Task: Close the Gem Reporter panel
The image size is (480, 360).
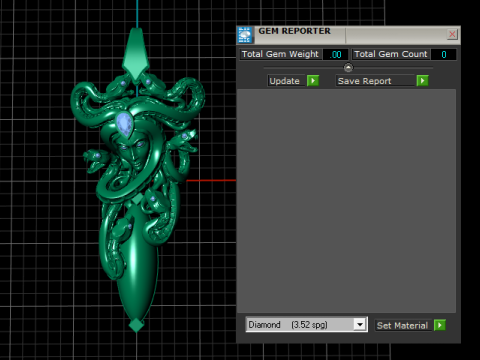Action: click(x=452, y=34)
